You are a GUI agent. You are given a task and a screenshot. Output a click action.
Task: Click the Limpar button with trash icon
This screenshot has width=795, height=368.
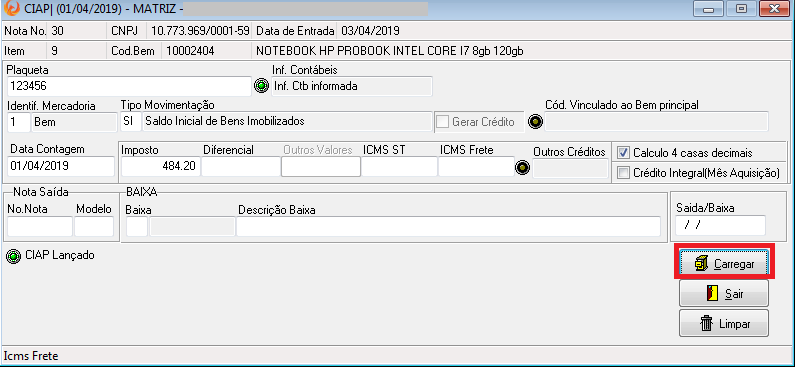click(724, 323)
